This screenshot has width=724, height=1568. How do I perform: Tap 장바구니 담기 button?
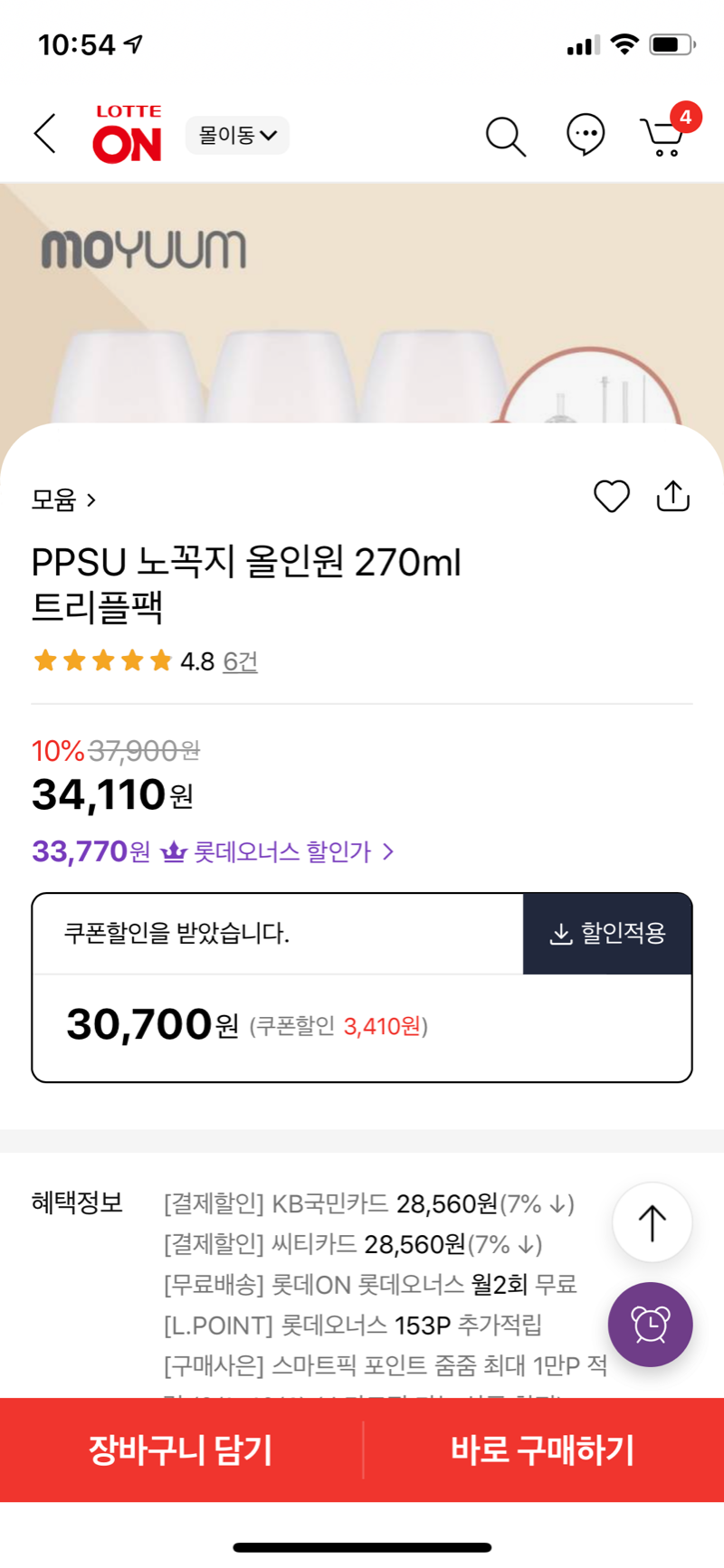click(181, 1449)
